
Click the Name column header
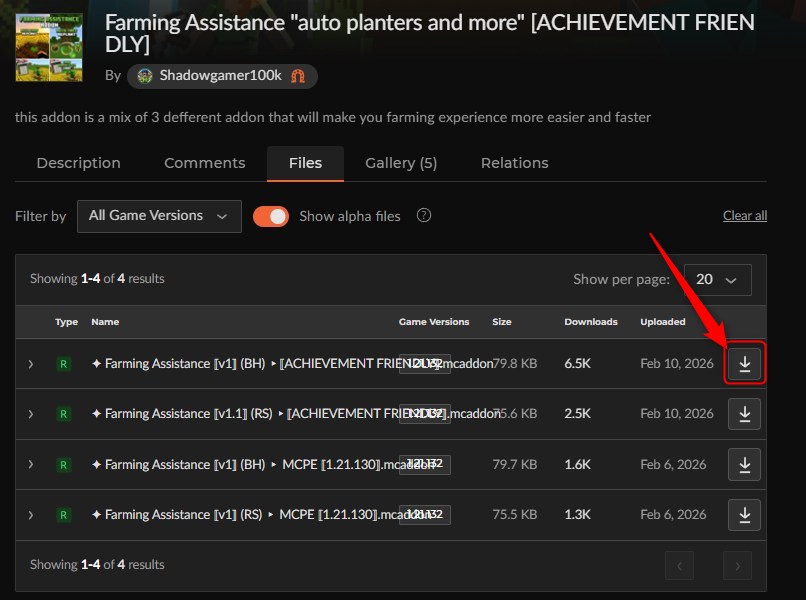[x=105, y=322]
